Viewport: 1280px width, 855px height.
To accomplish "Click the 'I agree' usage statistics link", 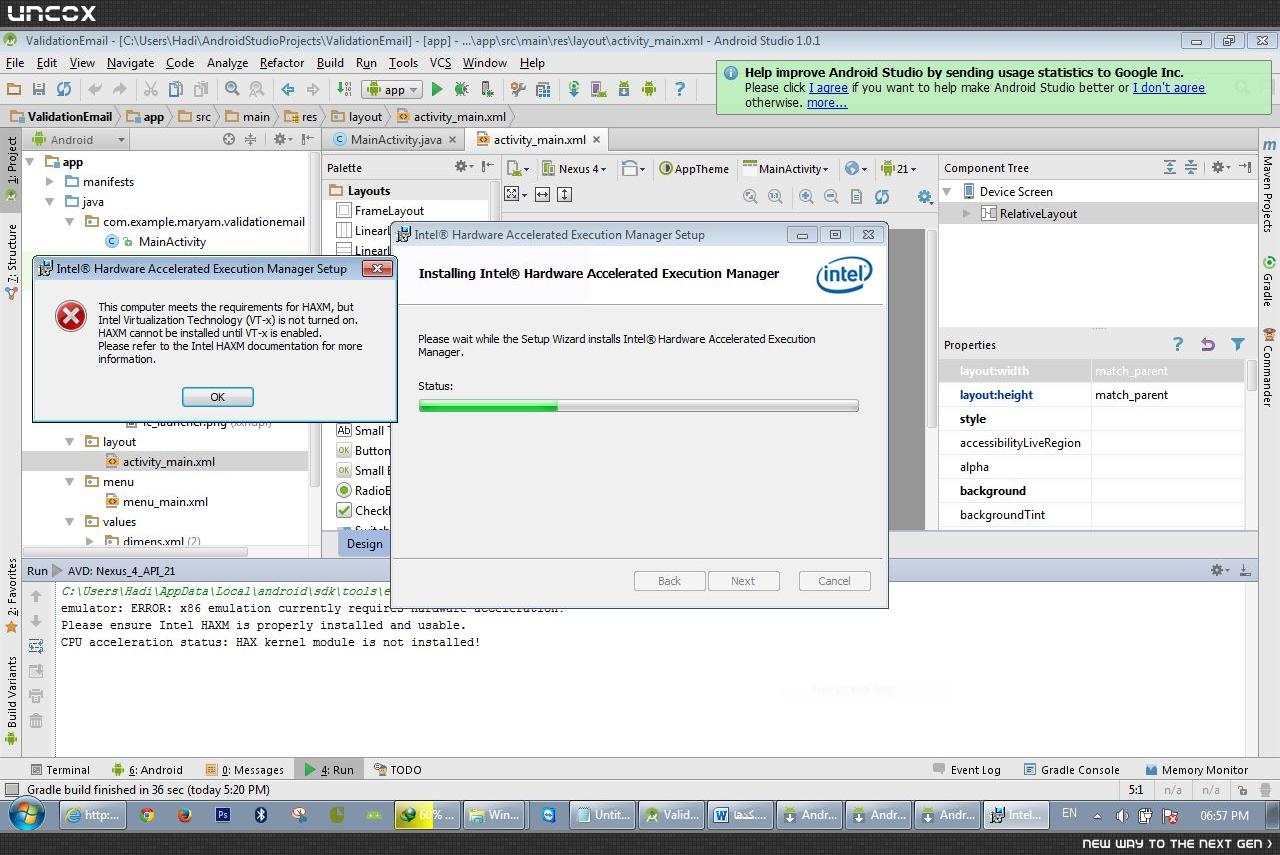I will point(828,88).
